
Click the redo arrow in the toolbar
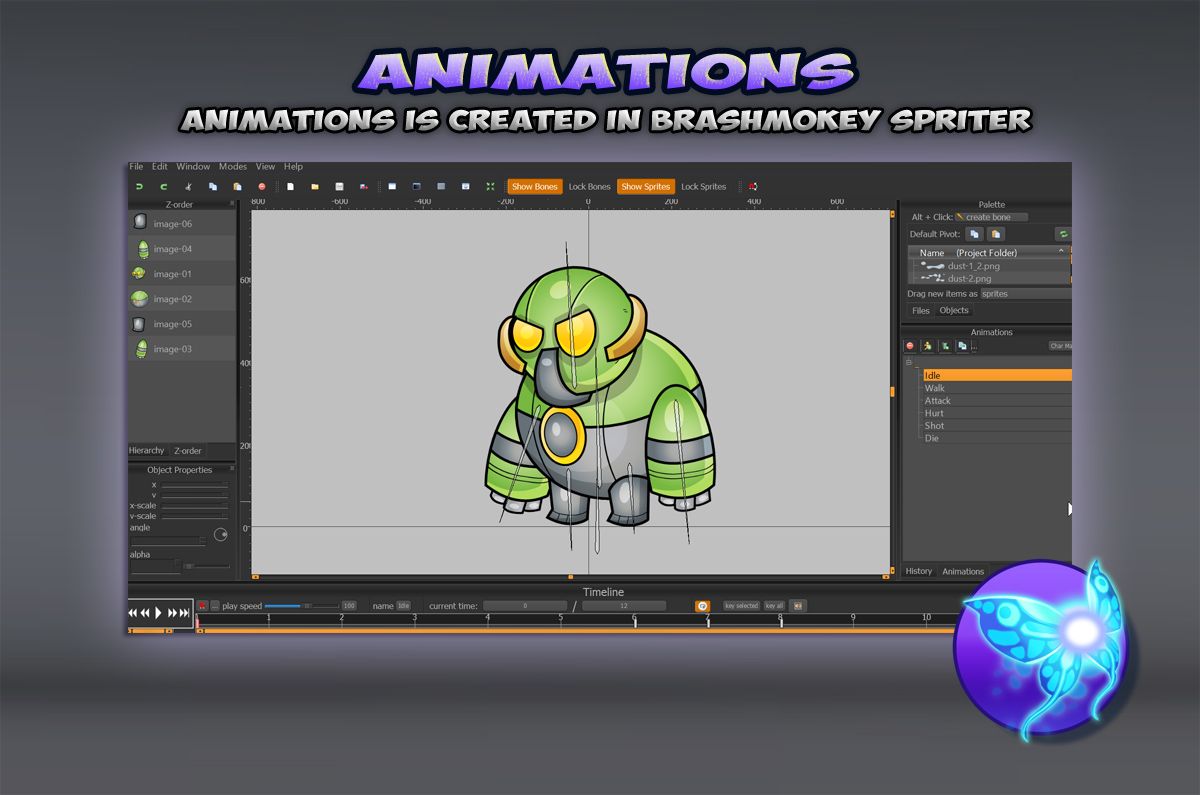click(x=163, y=187)
